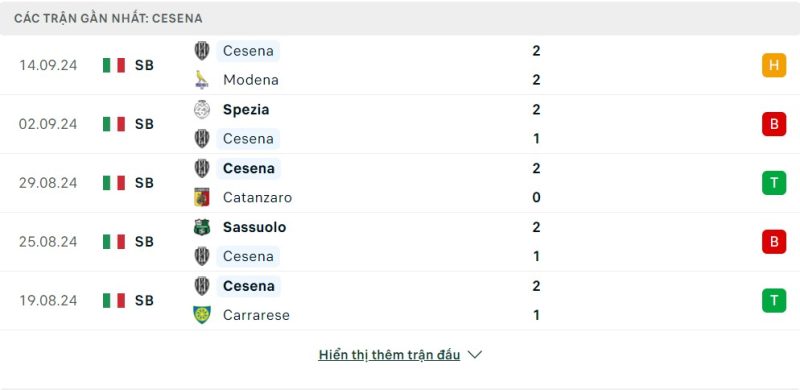Click the Các trận gần nhất: Cesena header
The width and height of the screenshot is (800, 390).
108,18
